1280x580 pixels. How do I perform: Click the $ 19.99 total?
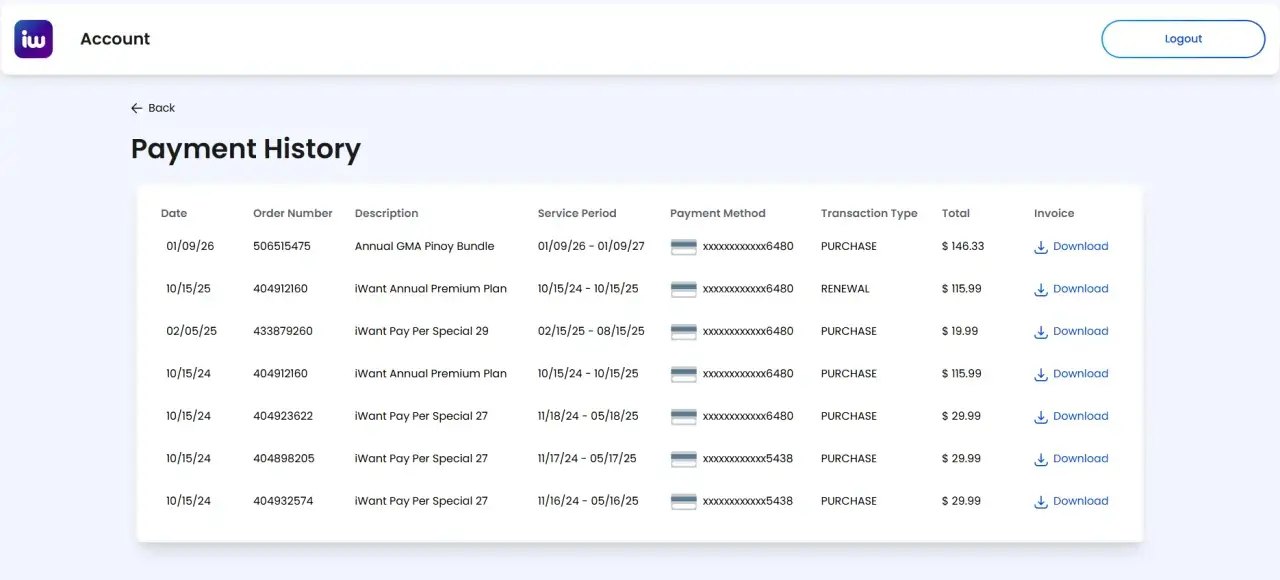click(960, 331)
